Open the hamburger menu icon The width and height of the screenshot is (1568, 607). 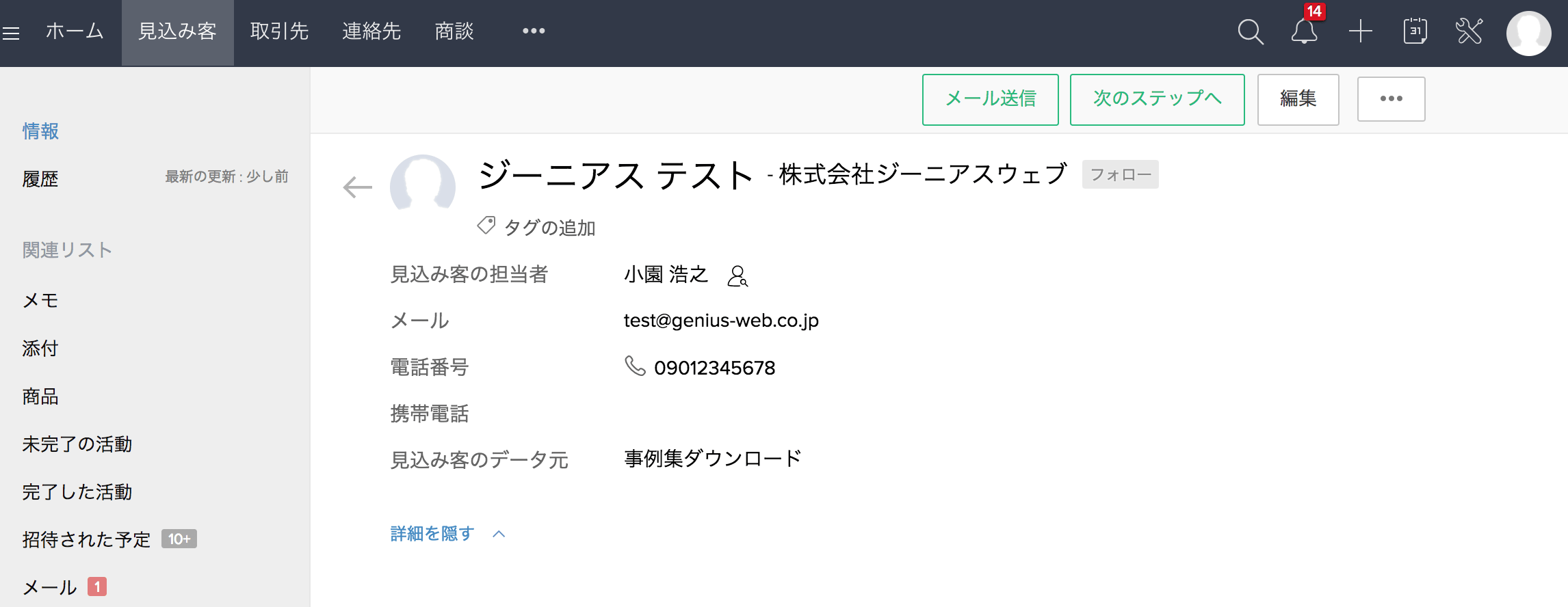point(11,33)
